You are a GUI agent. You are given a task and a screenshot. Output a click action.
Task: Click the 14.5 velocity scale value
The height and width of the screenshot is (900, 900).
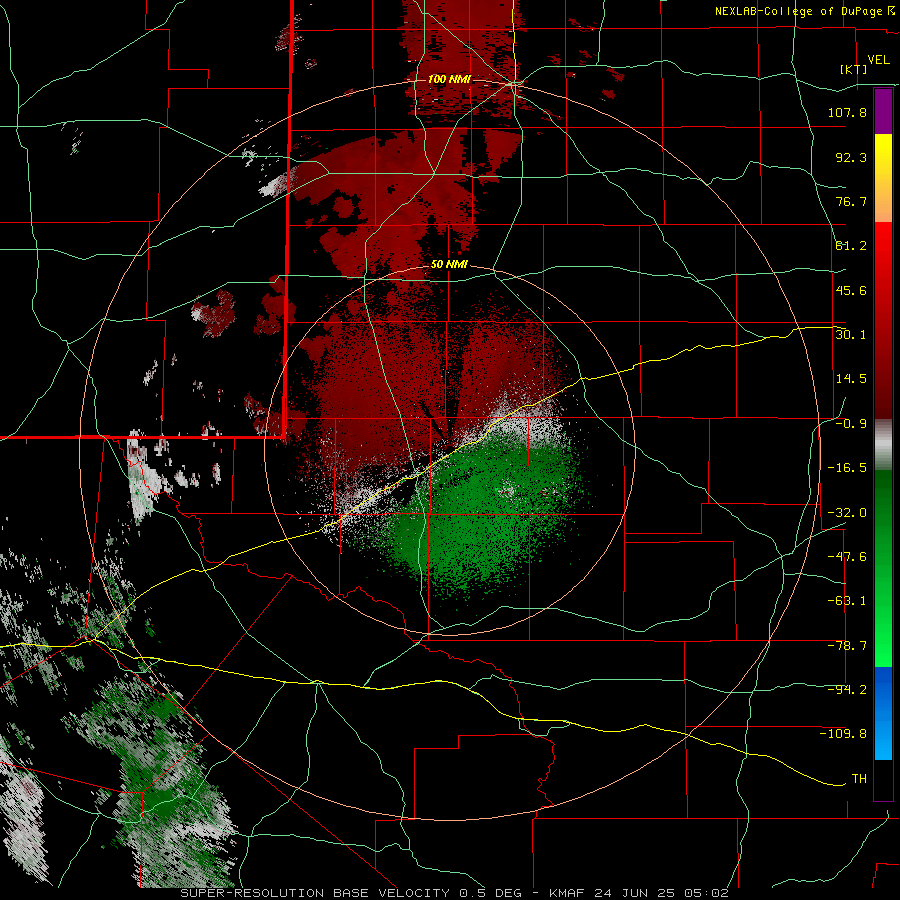pyautogui.click(x=851, y=379)
